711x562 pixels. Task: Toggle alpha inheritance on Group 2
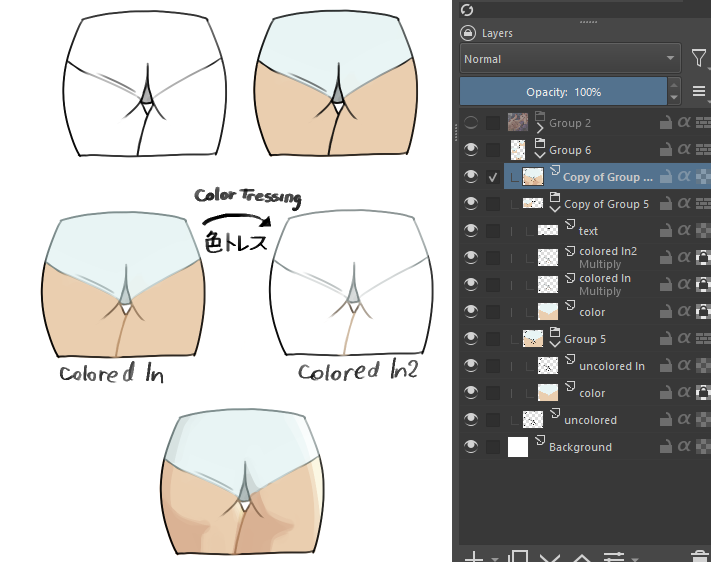[x=684, y=122]
